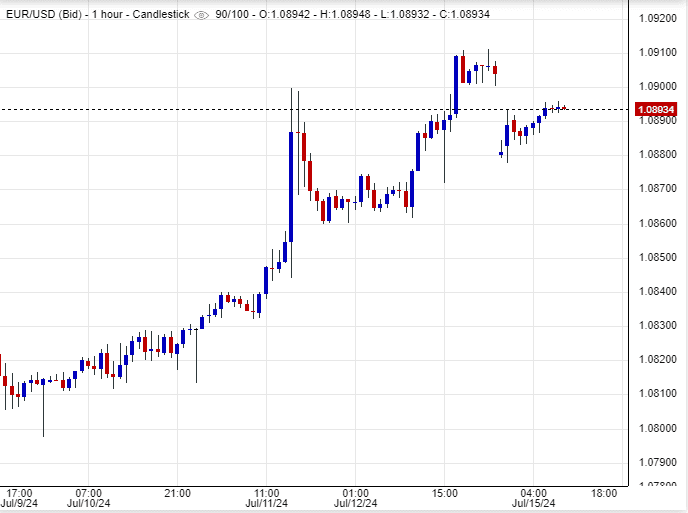Click the 1.09200 price axis label
Screen dimensions: 688x513
pos(656,18)
